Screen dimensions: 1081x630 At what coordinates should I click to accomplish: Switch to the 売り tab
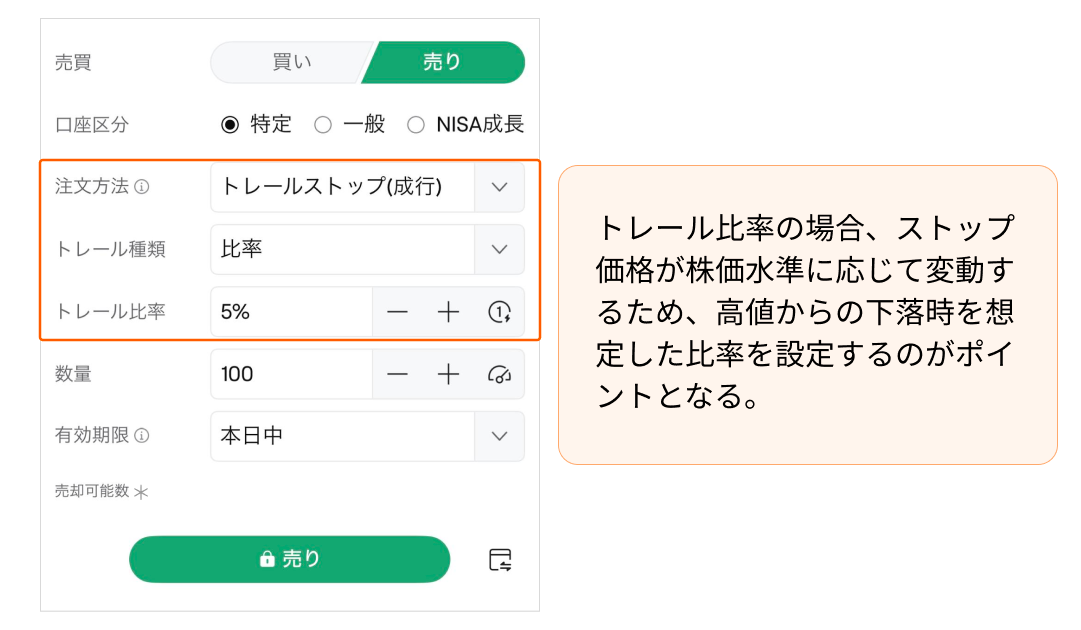[x=442, y=62]
